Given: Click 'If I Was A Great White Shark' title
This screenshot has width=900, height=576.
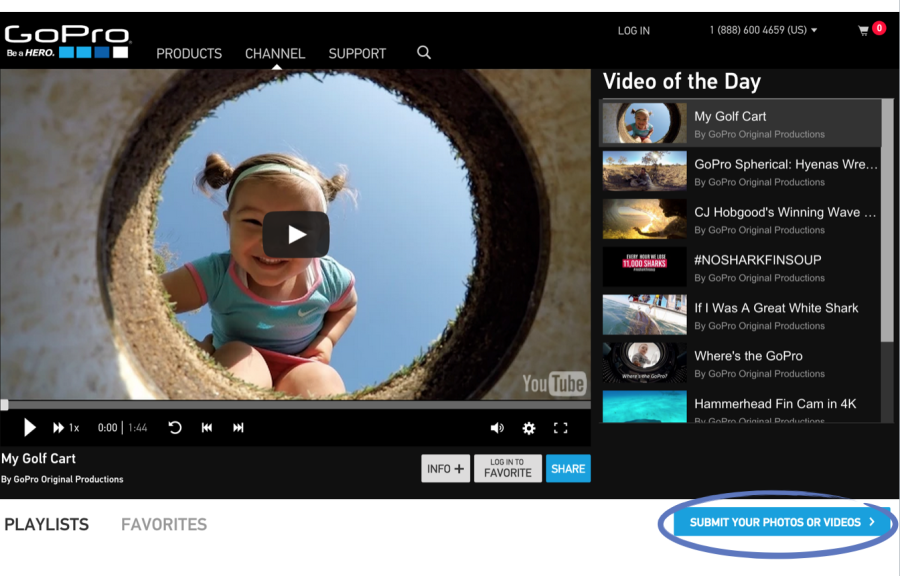Looking at the screenshot, I should click(776, 308).
